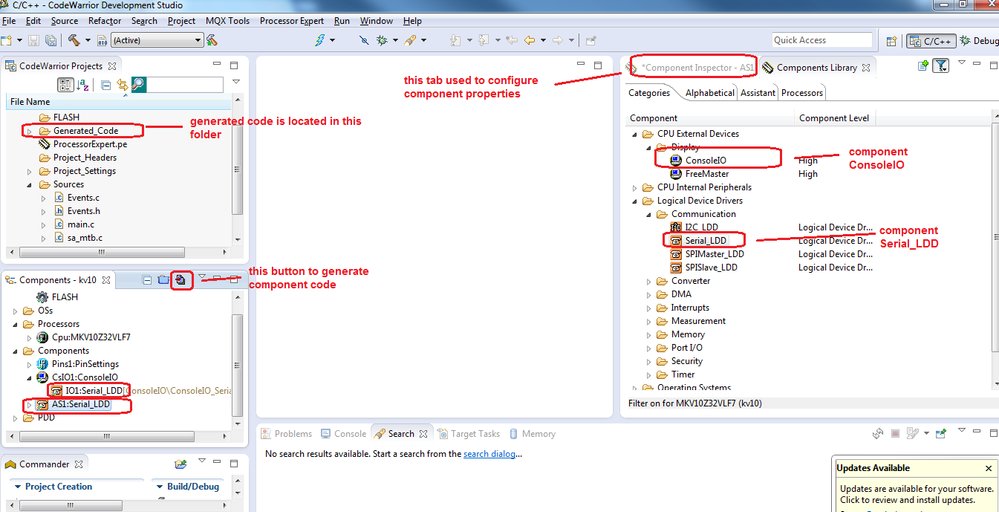Collapse the Sources folder
This screenshot has height=512, width=999.
click(x=29, y=185)
